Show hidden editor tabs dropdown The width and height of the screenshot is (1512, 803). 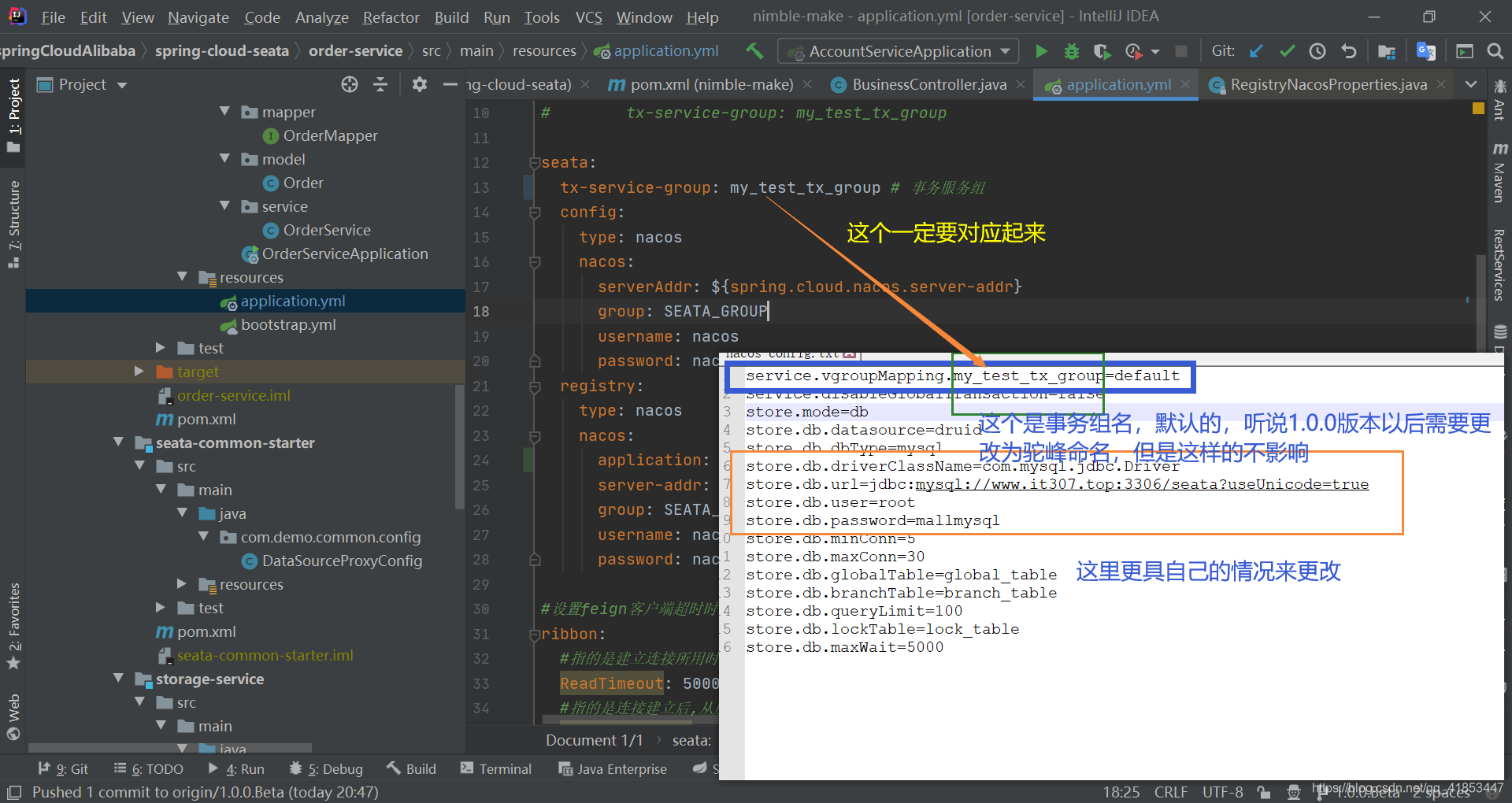tap(1470, 84)
